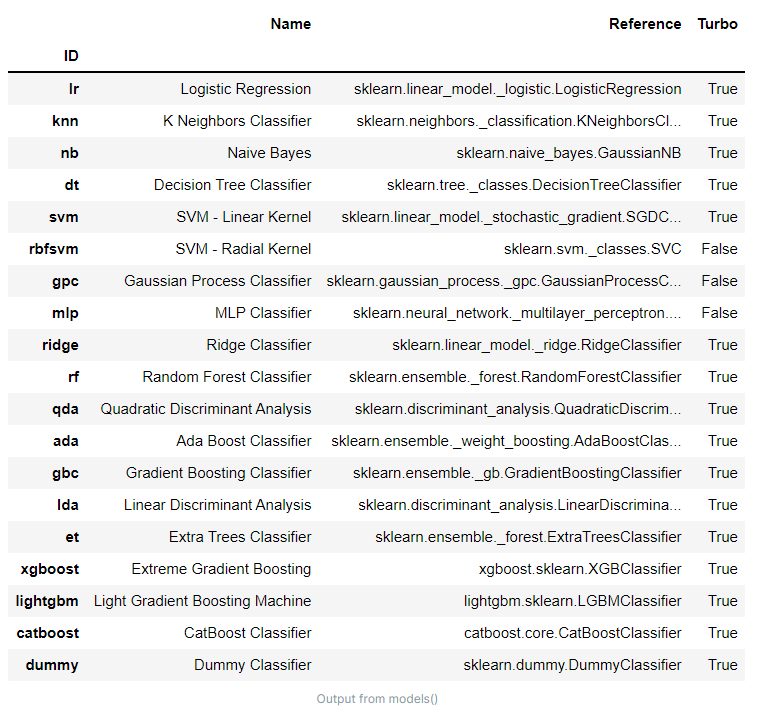Click the Decision Tree Classifier cell
Screen dimensions: 759x722
tap(232, 184)
